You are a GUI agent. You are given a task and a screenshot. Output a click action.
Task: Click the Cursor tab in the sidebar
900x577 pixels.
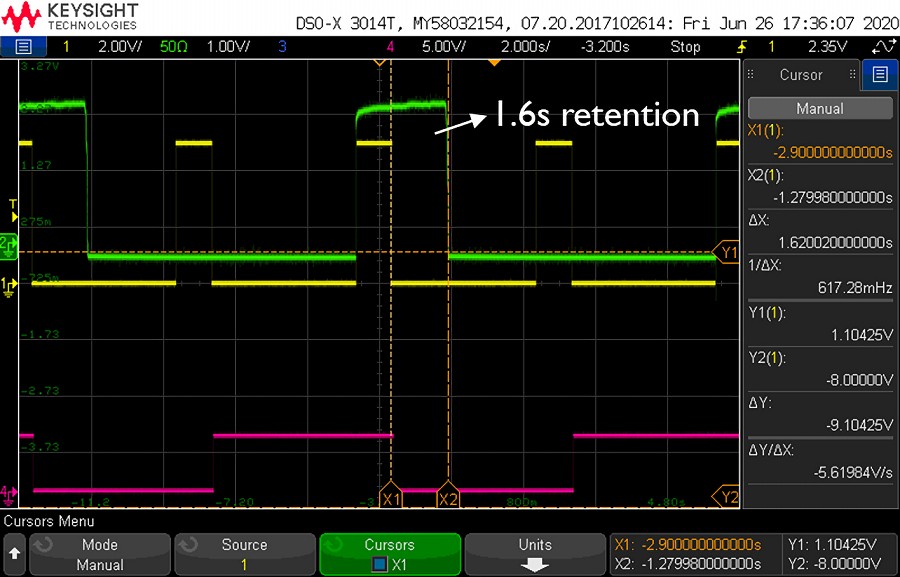(801, 75)
